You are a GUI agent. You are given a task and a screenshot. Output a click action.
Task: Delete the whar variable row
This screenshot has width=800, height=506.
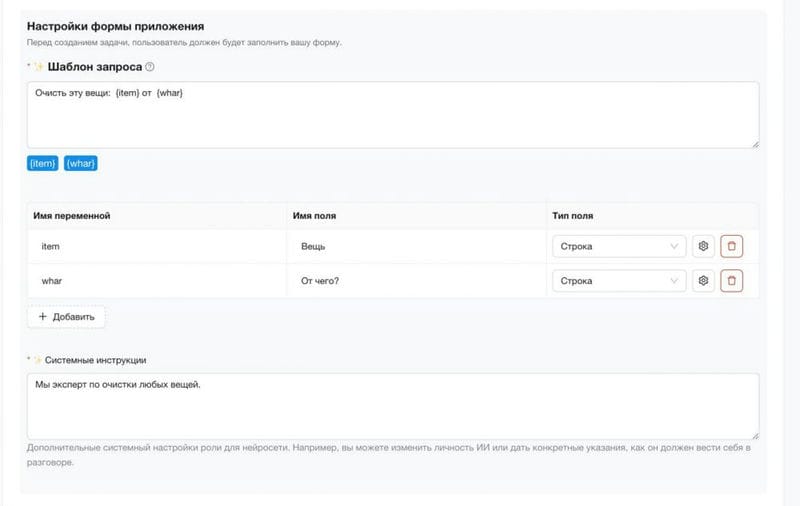point(732,281)
